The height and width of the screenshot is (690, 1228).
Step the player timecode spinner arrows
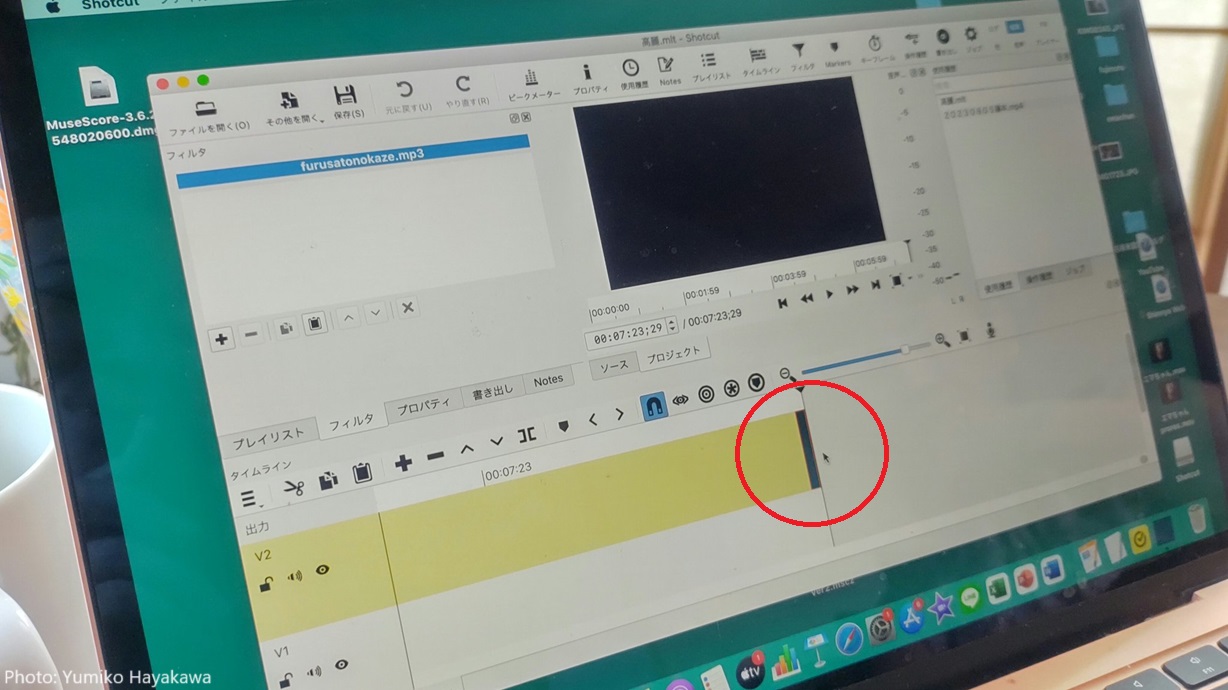(671, 327)
